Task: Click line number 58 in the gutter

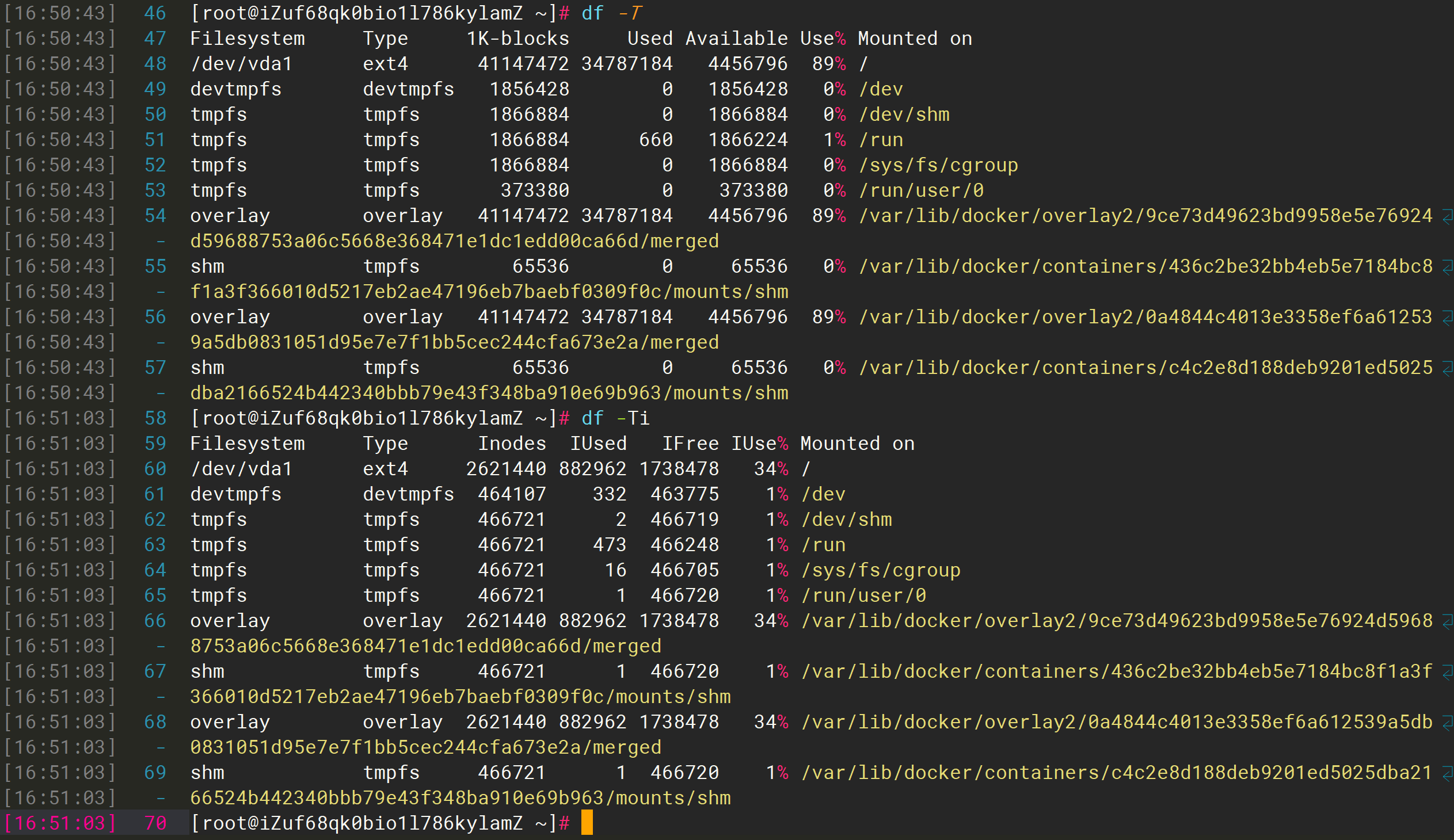Action: 155,418
